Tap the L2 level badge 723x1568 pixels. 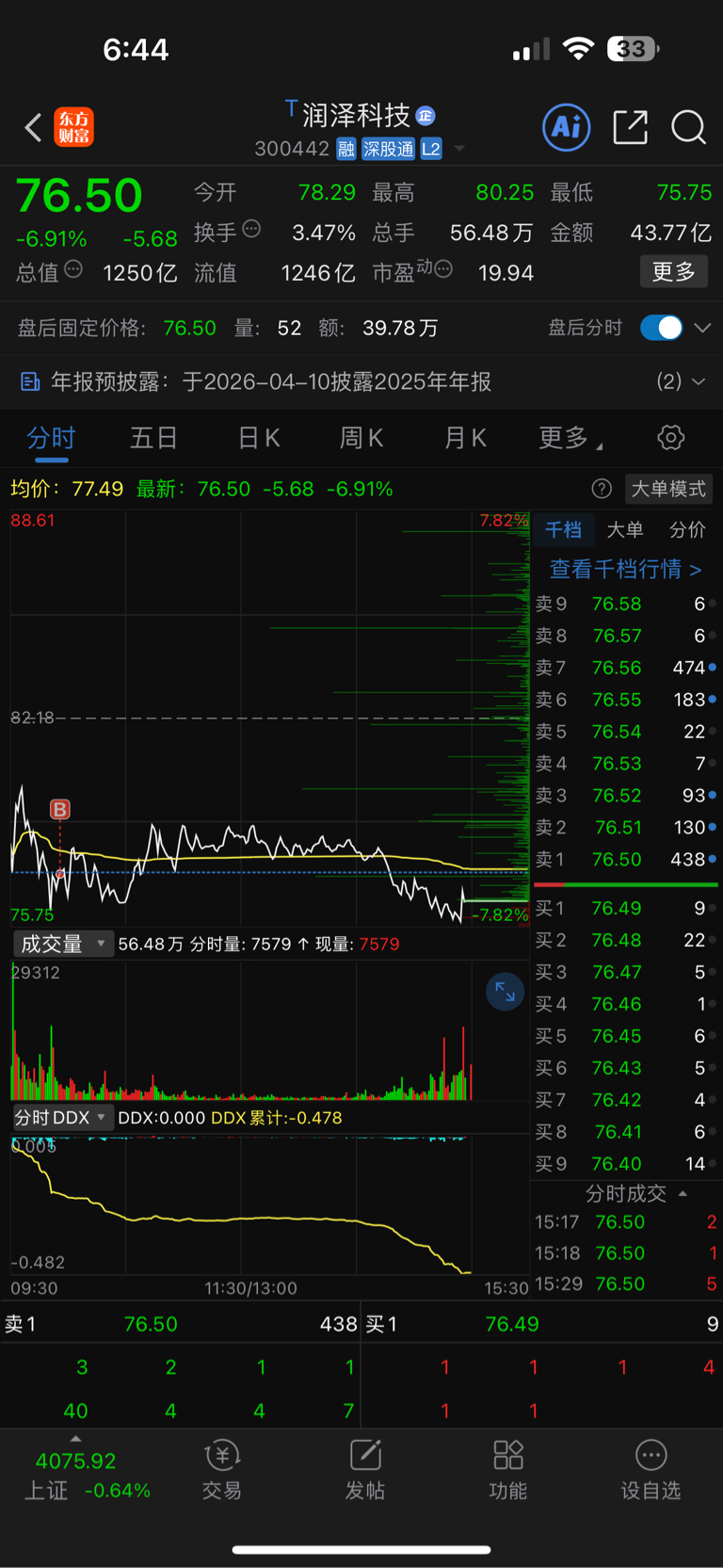(x=431, y=149)
